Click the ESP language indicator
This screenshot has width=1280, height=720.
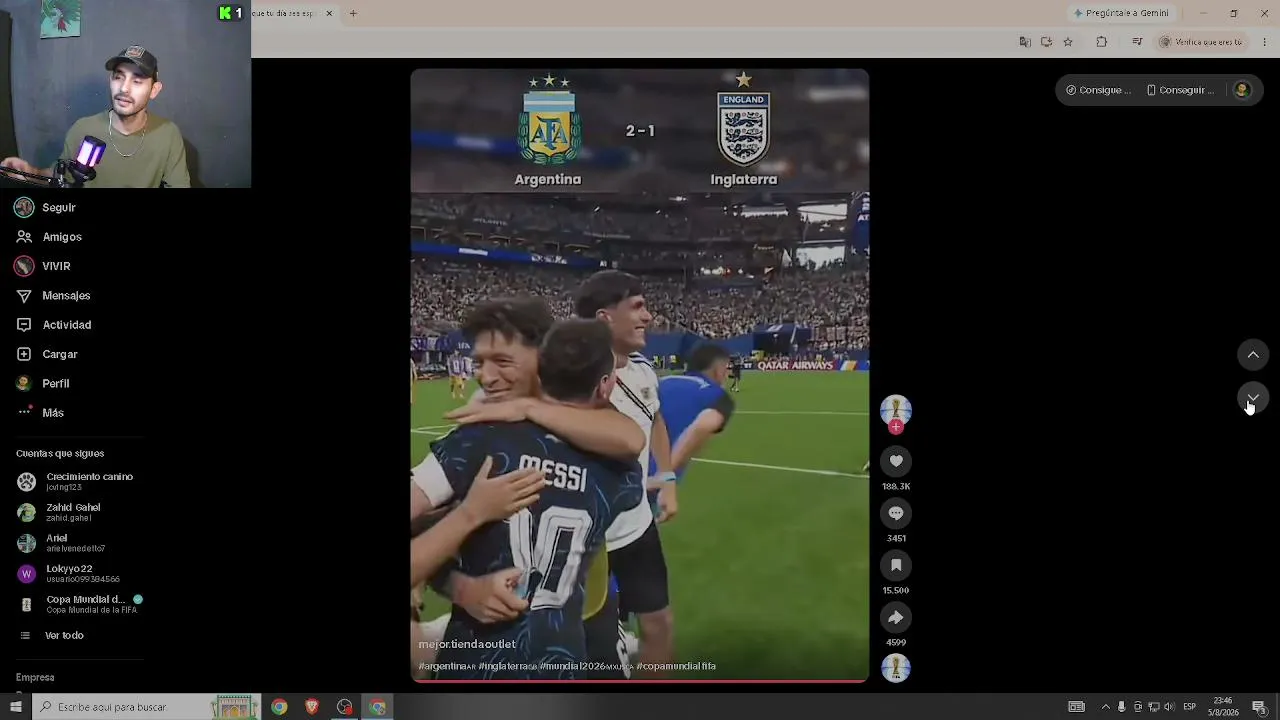tap(1189, 707)
